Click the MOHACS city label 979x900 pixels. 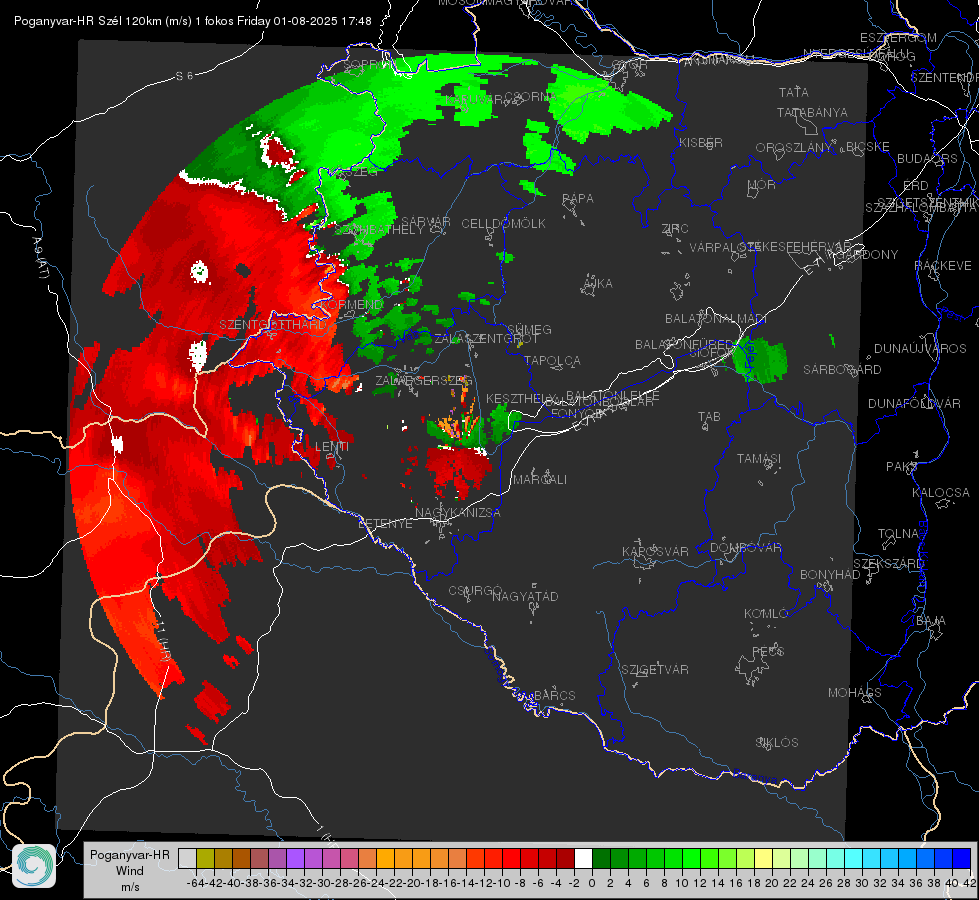coord(854,693)
